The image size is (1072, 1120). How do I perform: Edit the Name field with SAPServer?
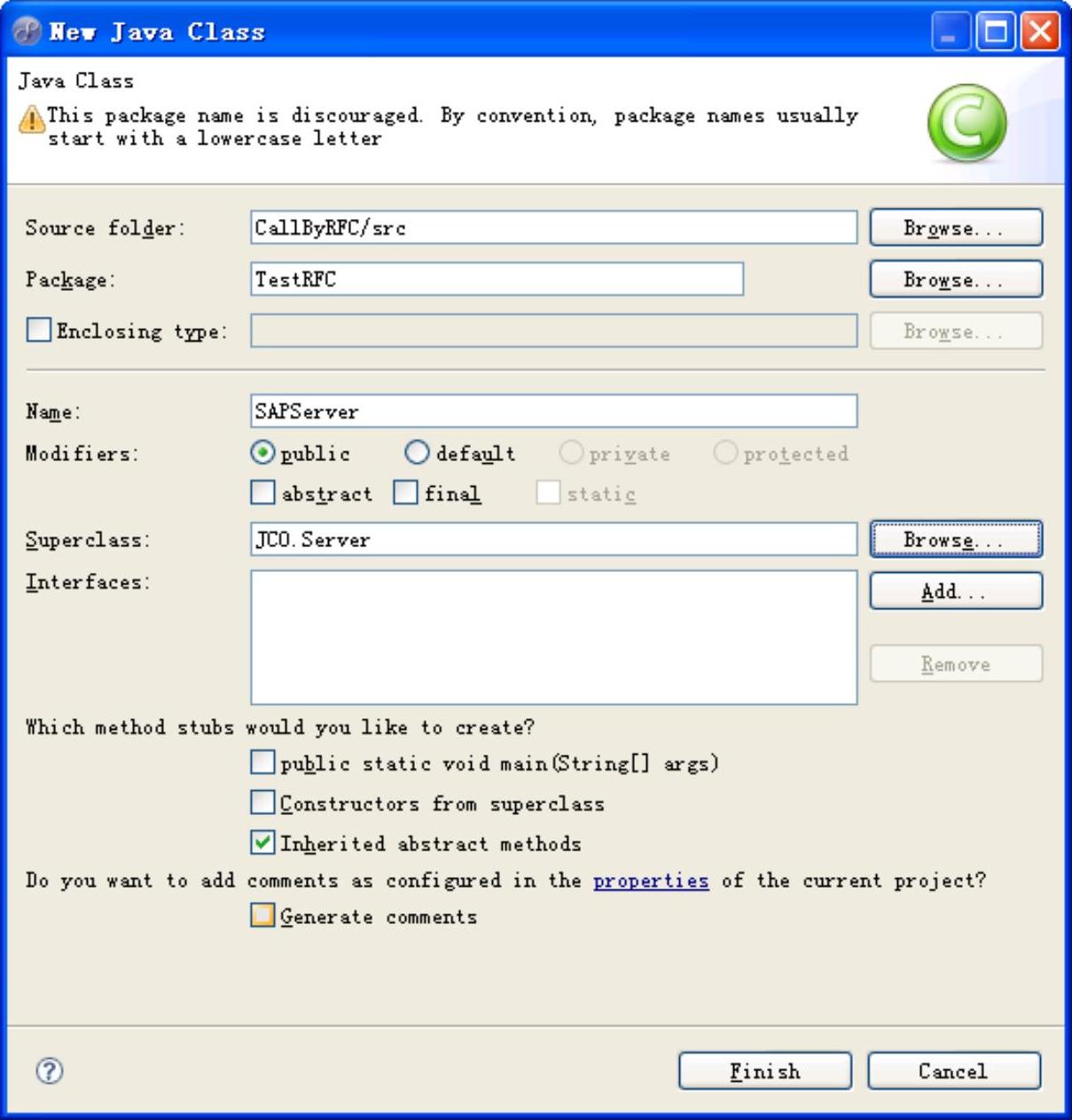(554, 411)
